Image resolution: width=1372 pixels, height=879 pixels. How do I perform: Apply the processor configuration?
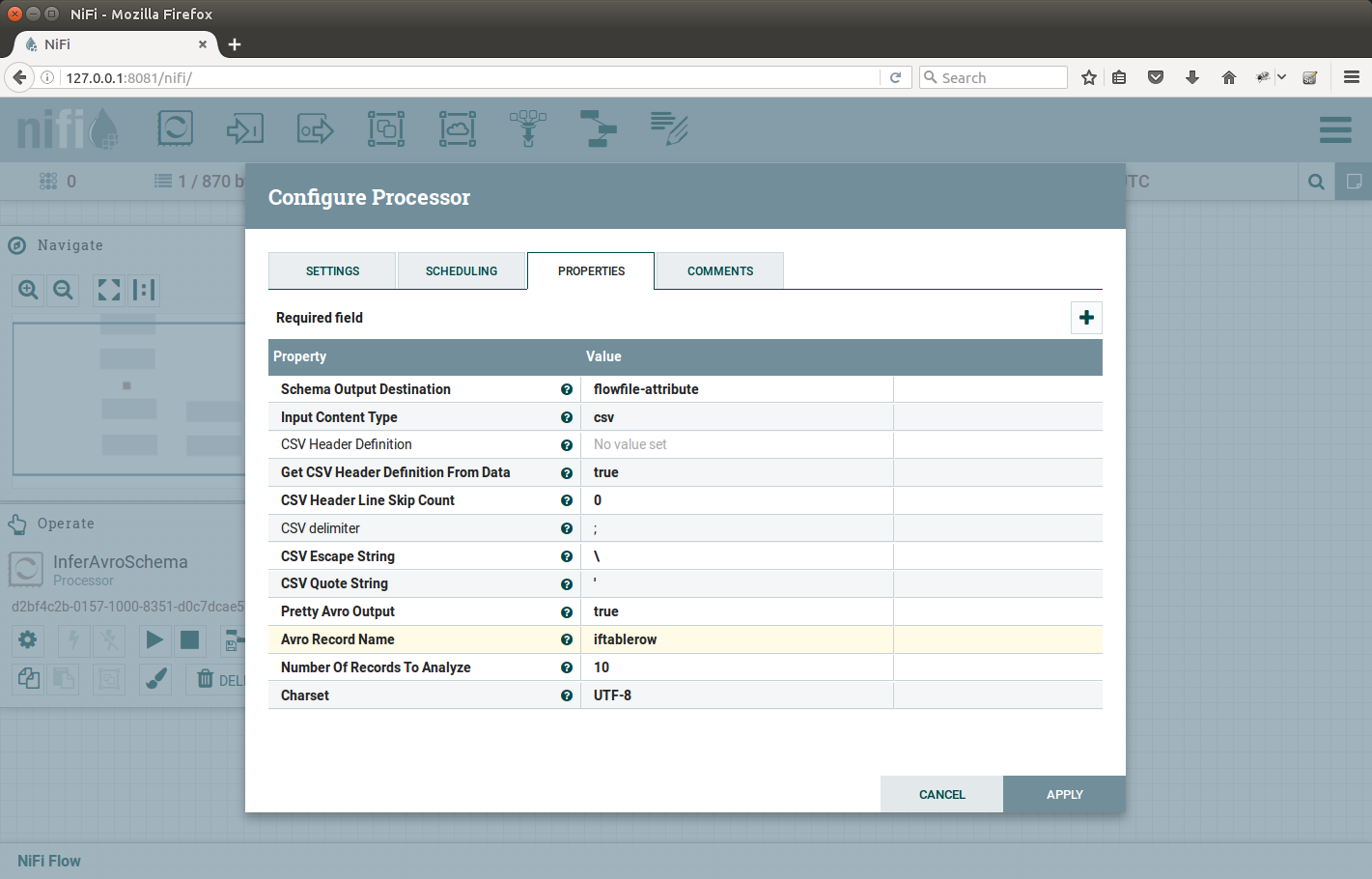pos(1064,794)
